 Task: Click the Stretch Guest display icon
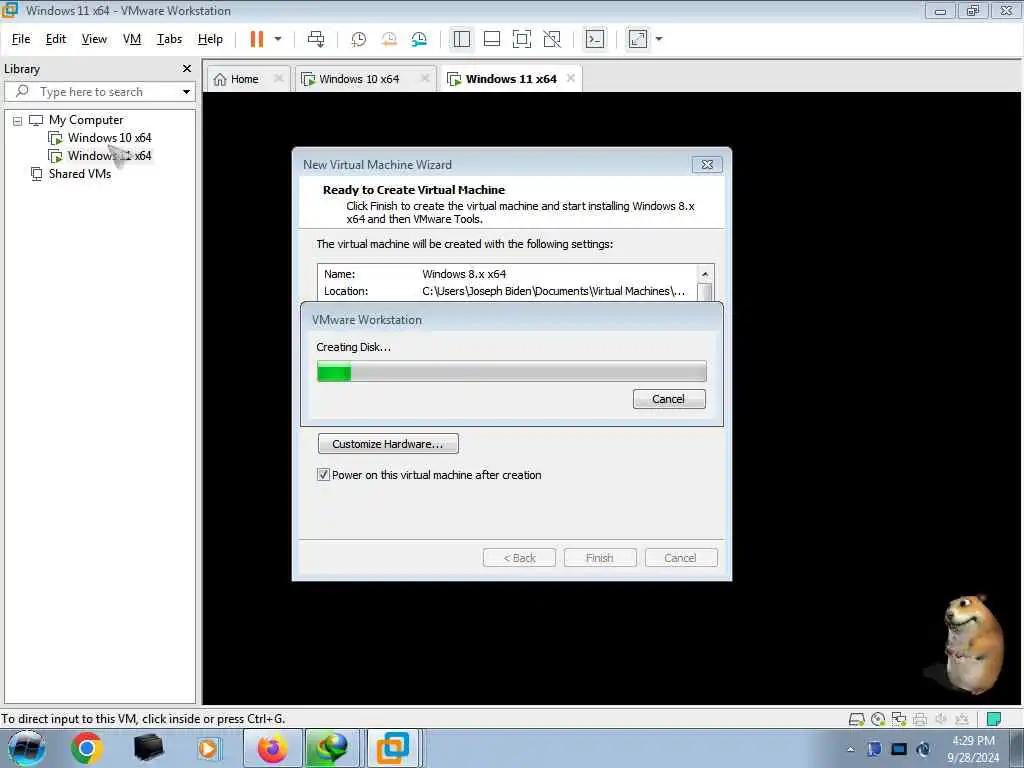(x=638, y=39)
